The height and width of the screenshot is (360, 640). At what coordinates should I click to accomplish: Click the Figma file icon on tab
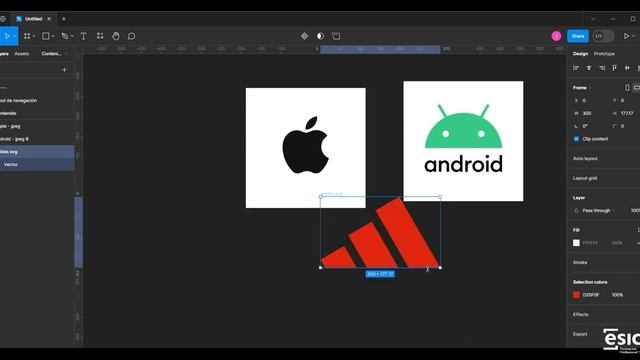pyautogui.click(x=19, y=19)
